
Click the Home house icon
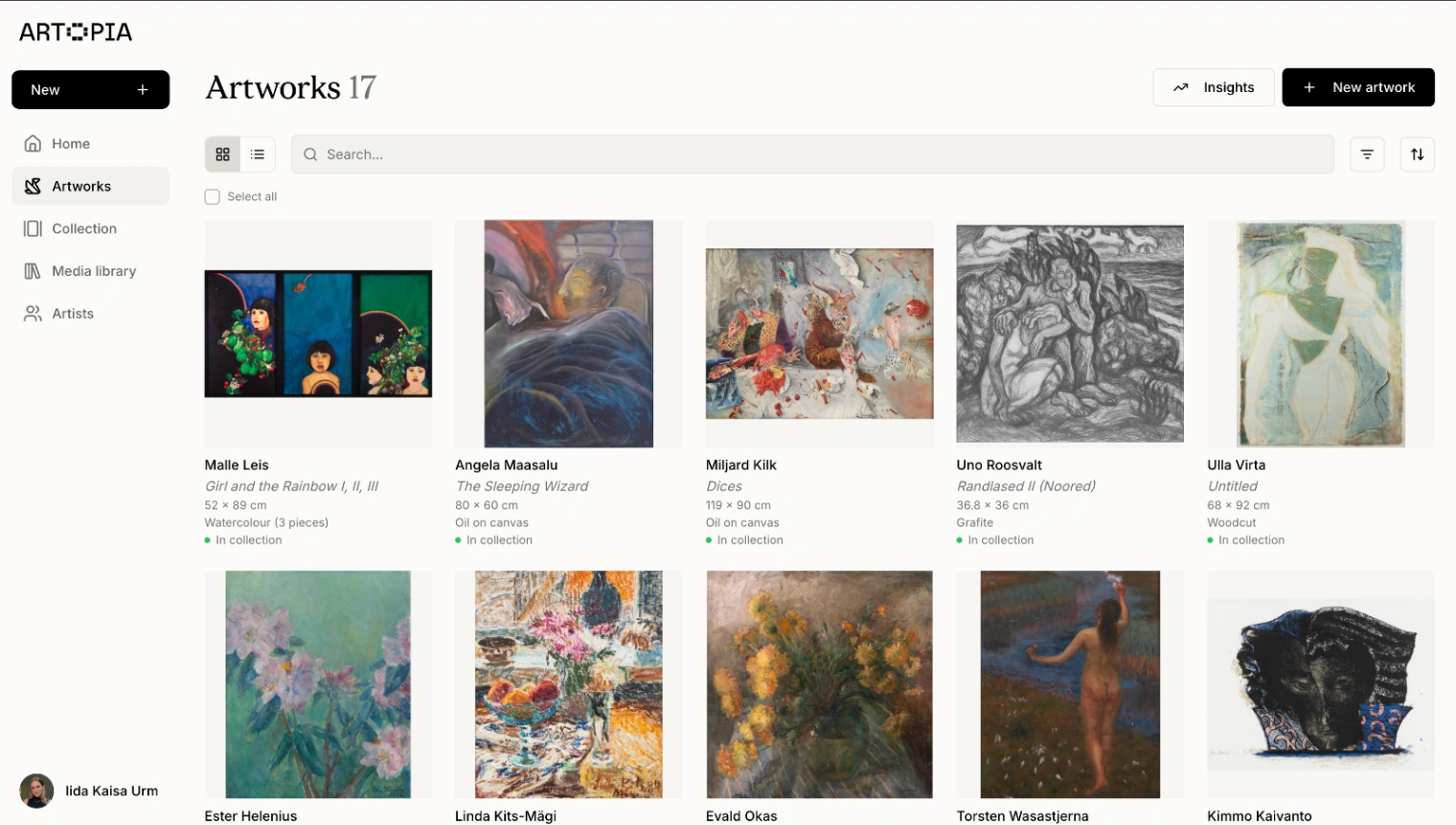[33, 144]
